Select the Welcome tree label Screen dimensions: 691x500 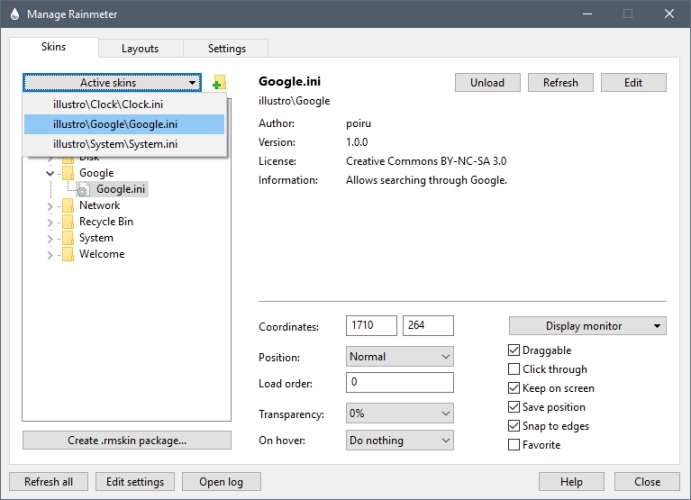coord(102,254)
